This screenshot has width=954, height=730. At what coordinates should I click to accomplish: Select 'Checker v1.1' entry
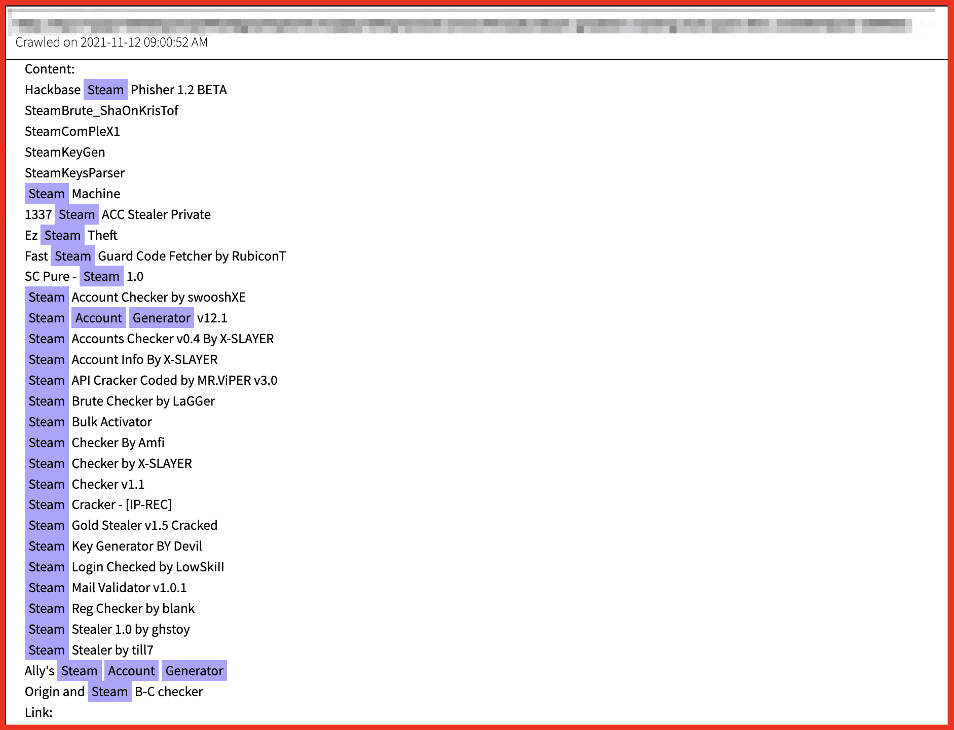click(x=108, y=484)
